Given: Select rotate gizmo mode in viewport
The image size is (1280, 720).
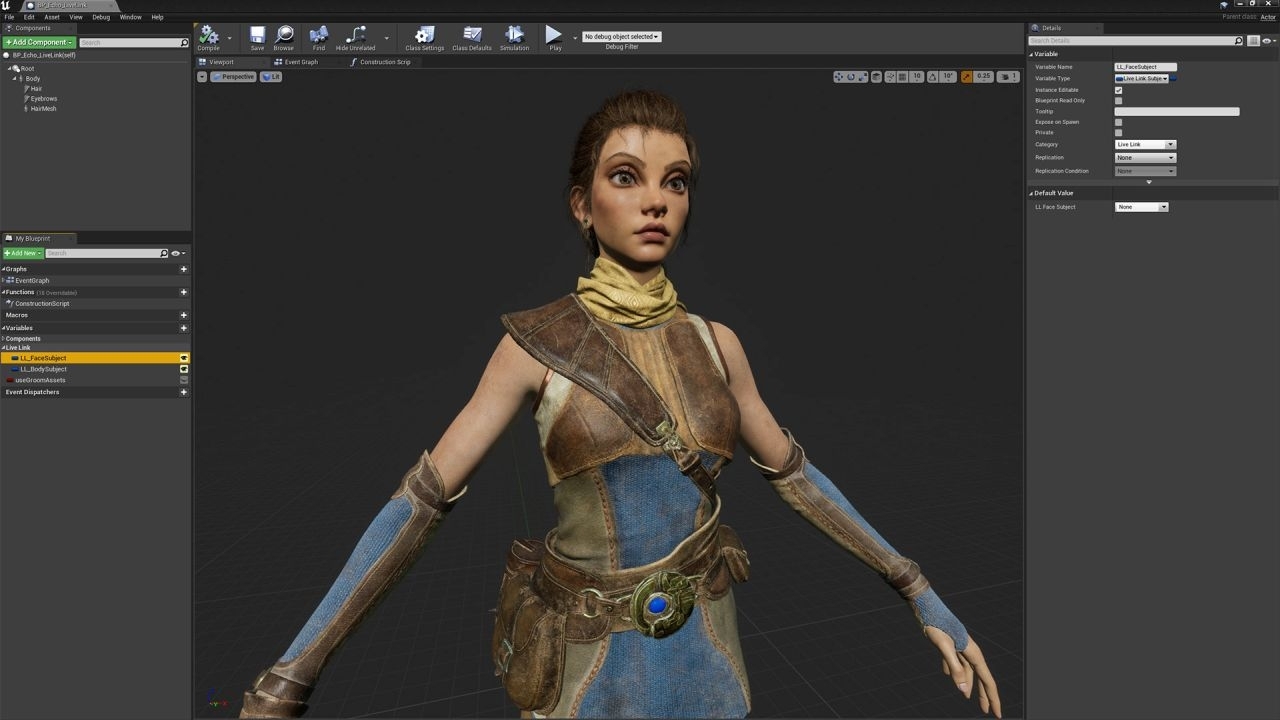Looking at the screenshot, I should tap(851, 77).
